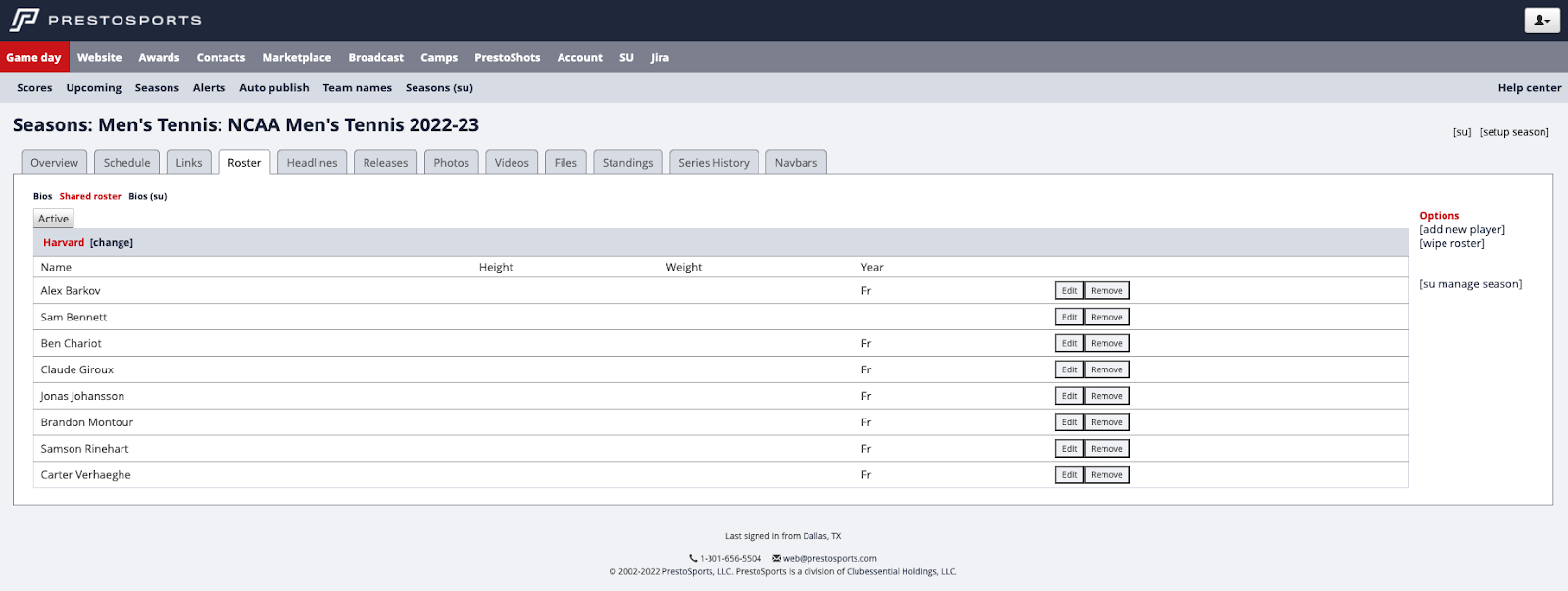The image size is (1568, 591).
Task: Remove Carter Verhaeghe from roster
Action: pos(1106,475)
